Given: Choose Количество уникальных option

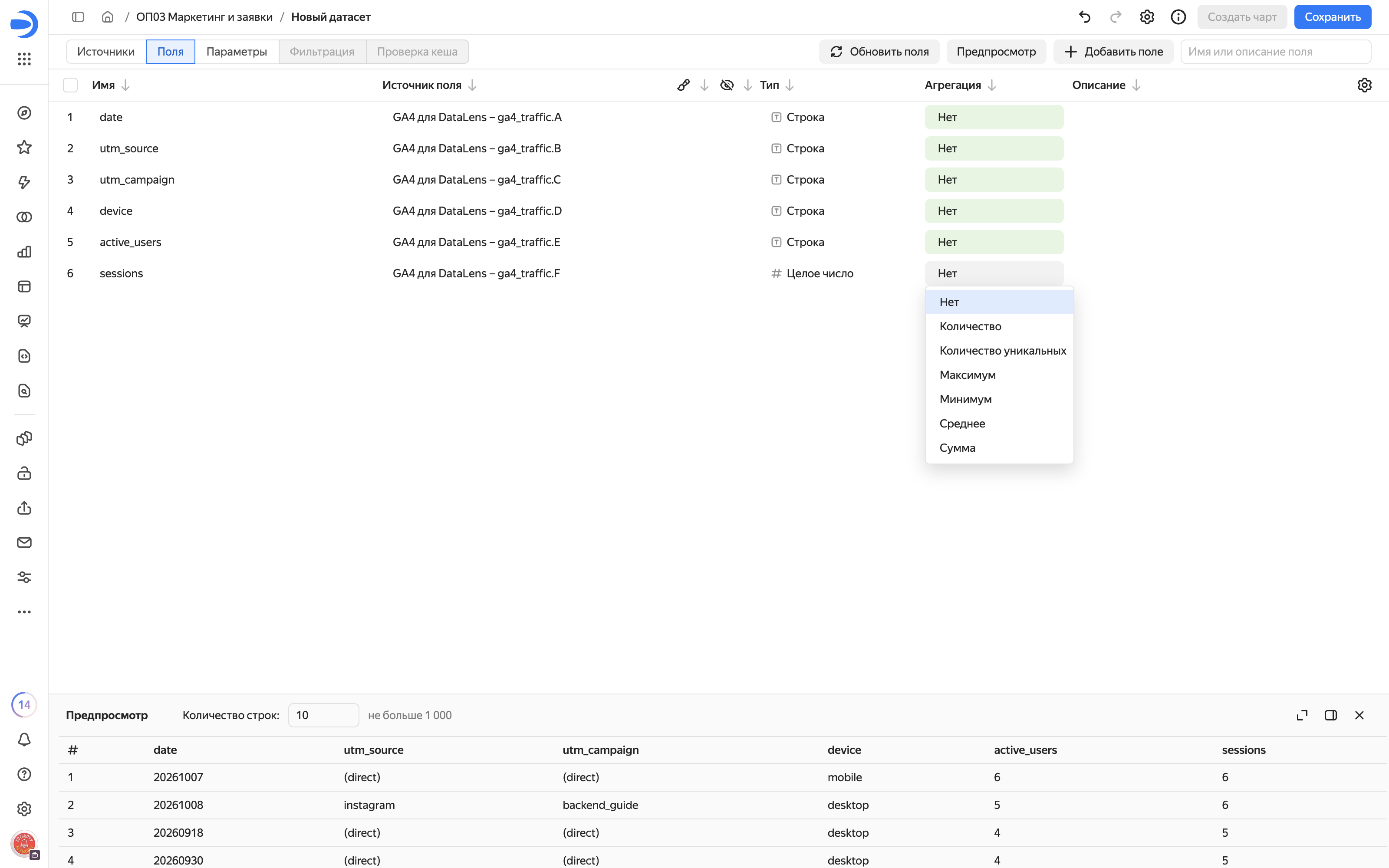Looking at the screenshot, I should [999, 351].
